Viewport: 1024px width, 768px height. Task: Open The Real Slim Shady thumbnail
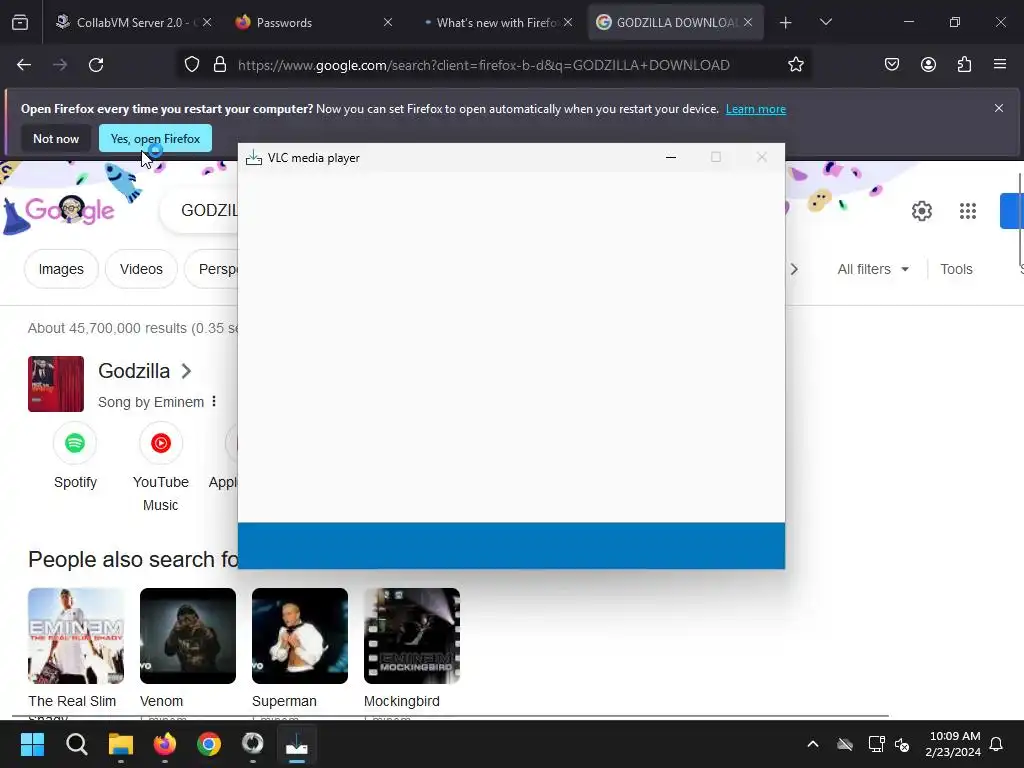tap(76, 635)
